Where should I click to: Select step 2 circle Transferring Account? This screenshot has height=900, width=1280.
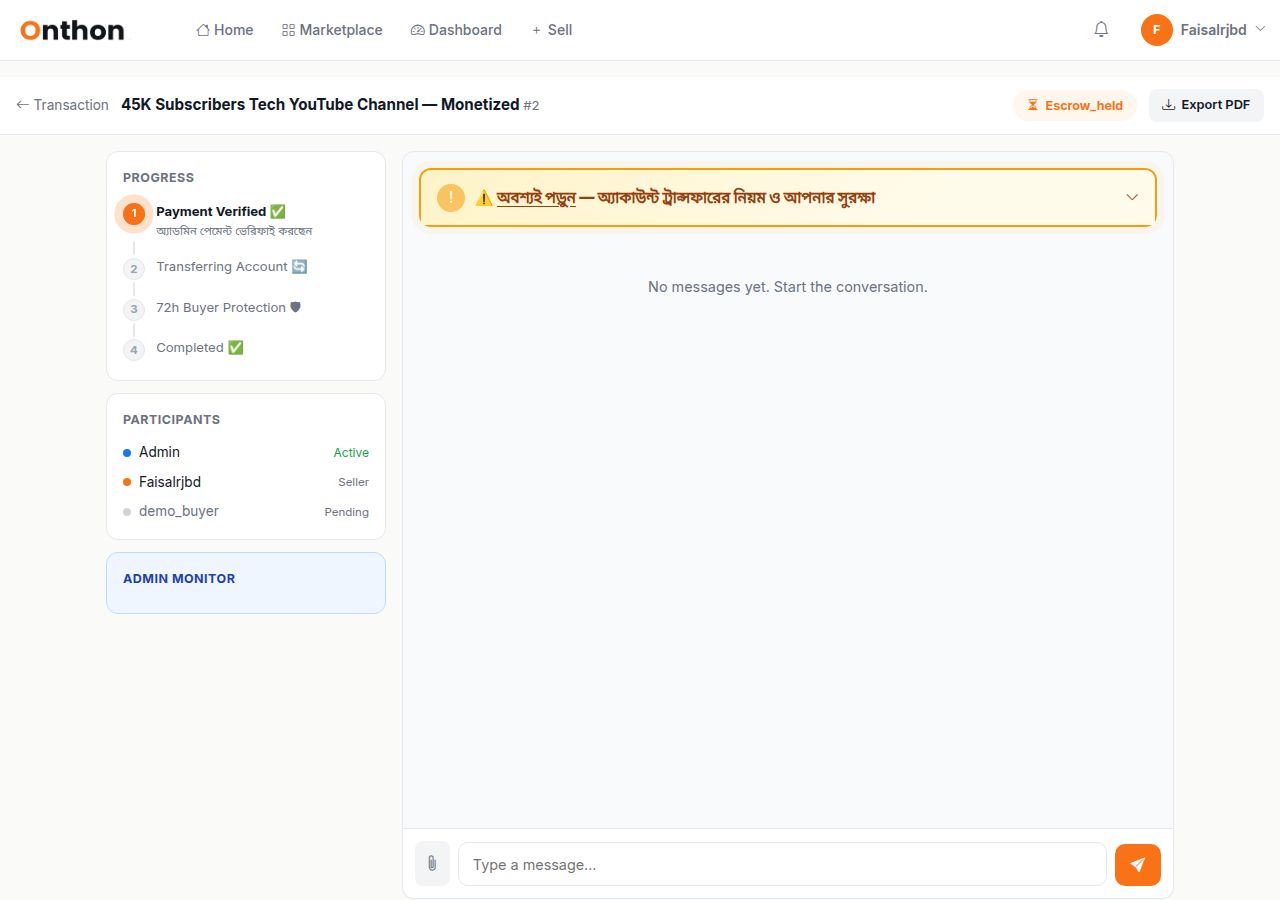(x=134, y=269)
